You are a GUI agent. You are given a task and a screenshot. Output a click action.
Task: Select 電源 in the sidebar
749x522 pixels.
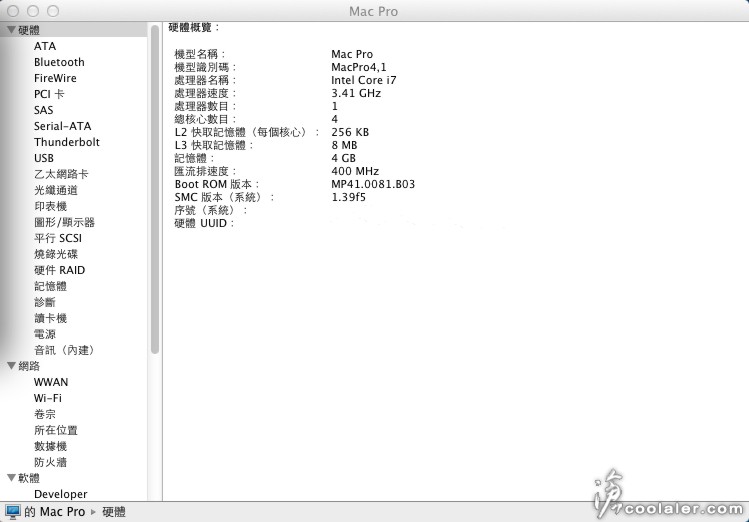44,334
